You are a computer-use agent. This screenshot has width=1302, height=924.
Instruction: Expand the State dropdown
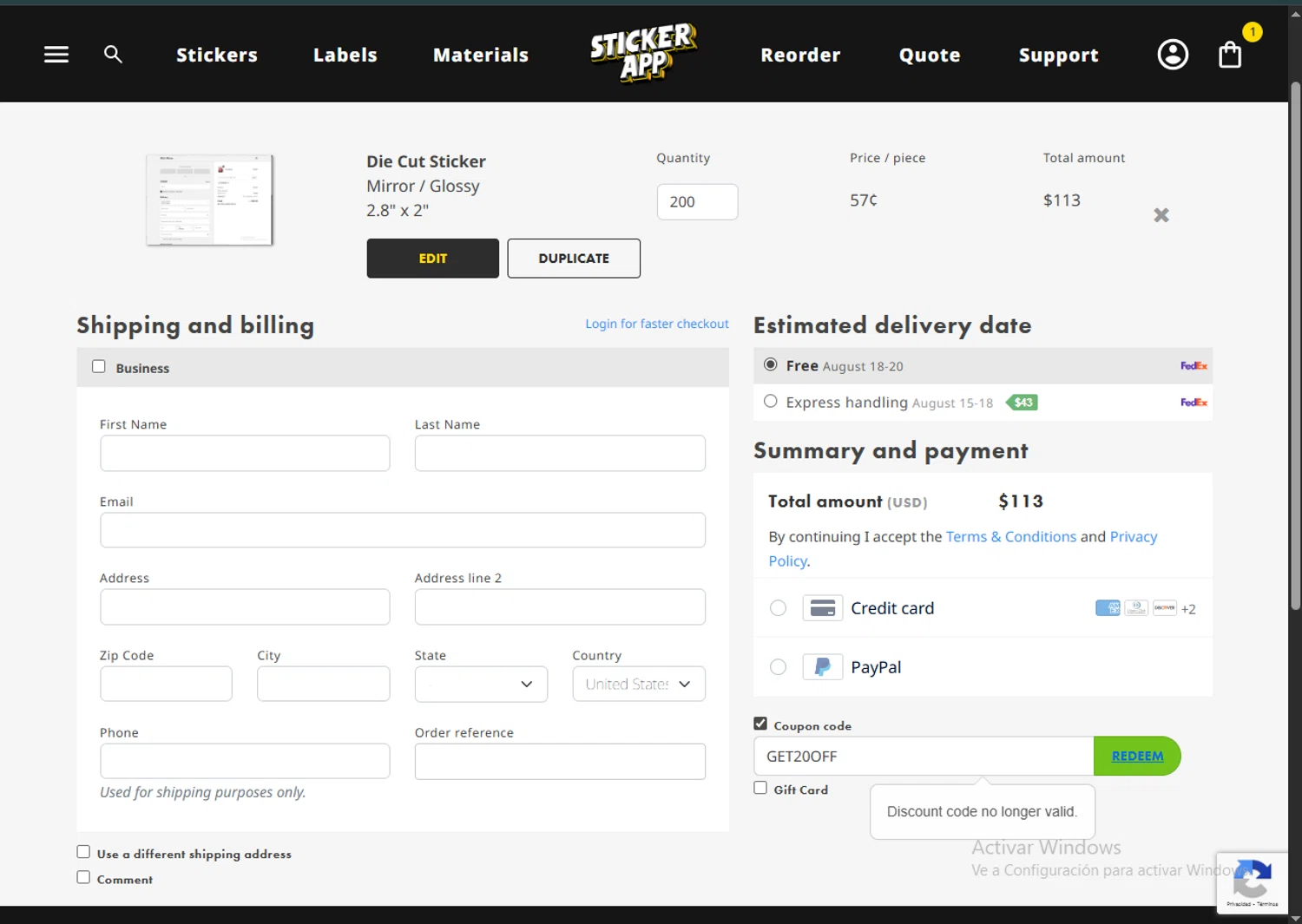481,684
